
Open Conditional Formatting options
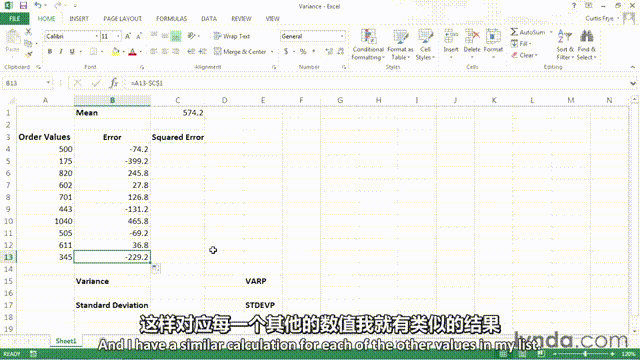coord(368,44)
